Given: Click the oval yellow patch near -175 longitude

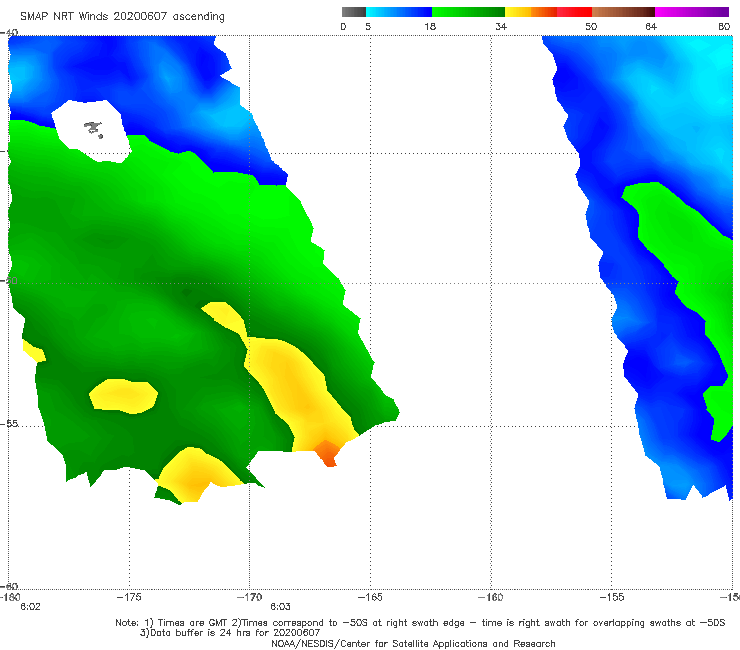Looking at the screenshot, I should [x=124, y=397].
